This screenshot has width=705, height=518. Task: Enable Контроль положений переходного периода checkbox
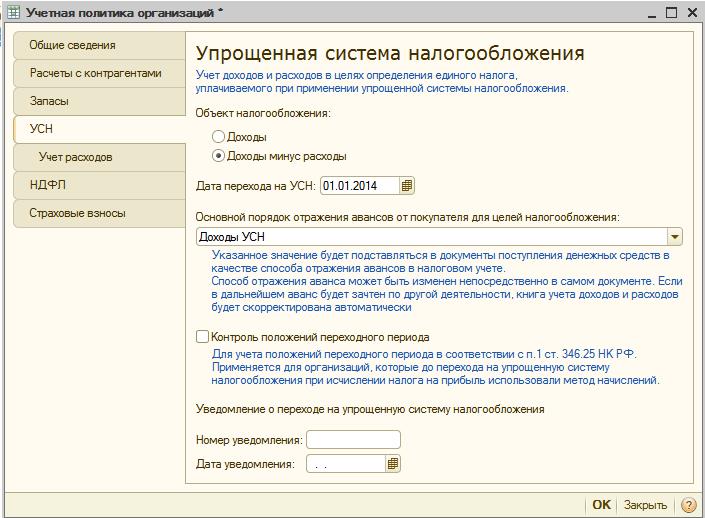point(203,338)
